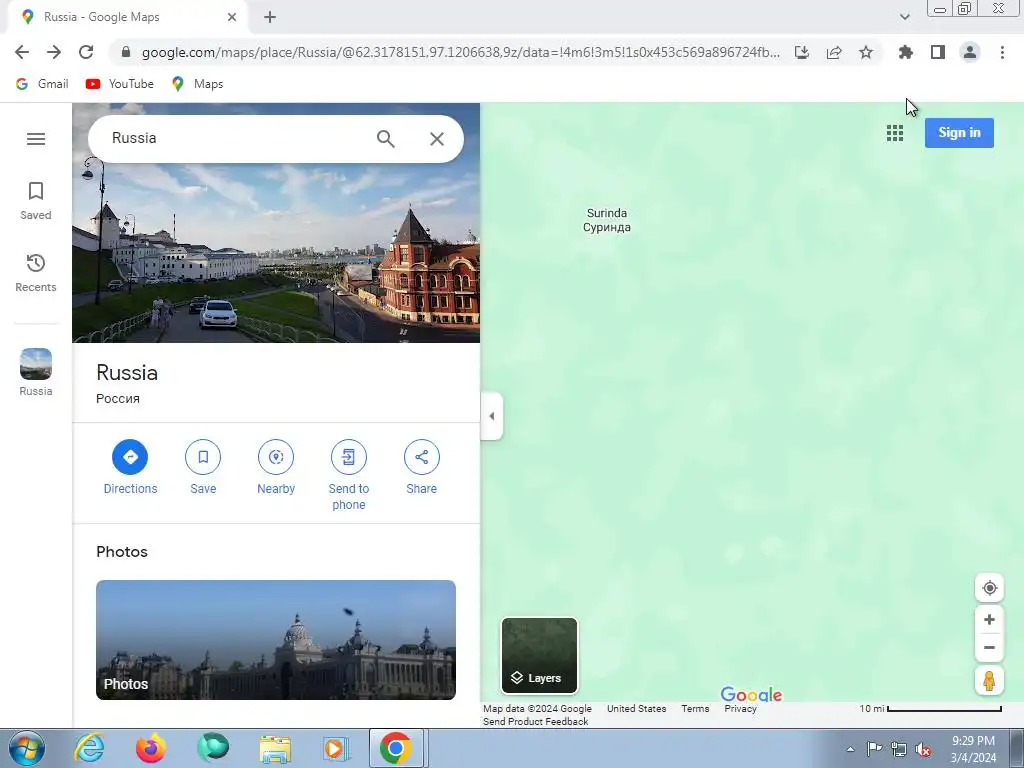Open the Google Maps hamburger menu

(36, 138)
